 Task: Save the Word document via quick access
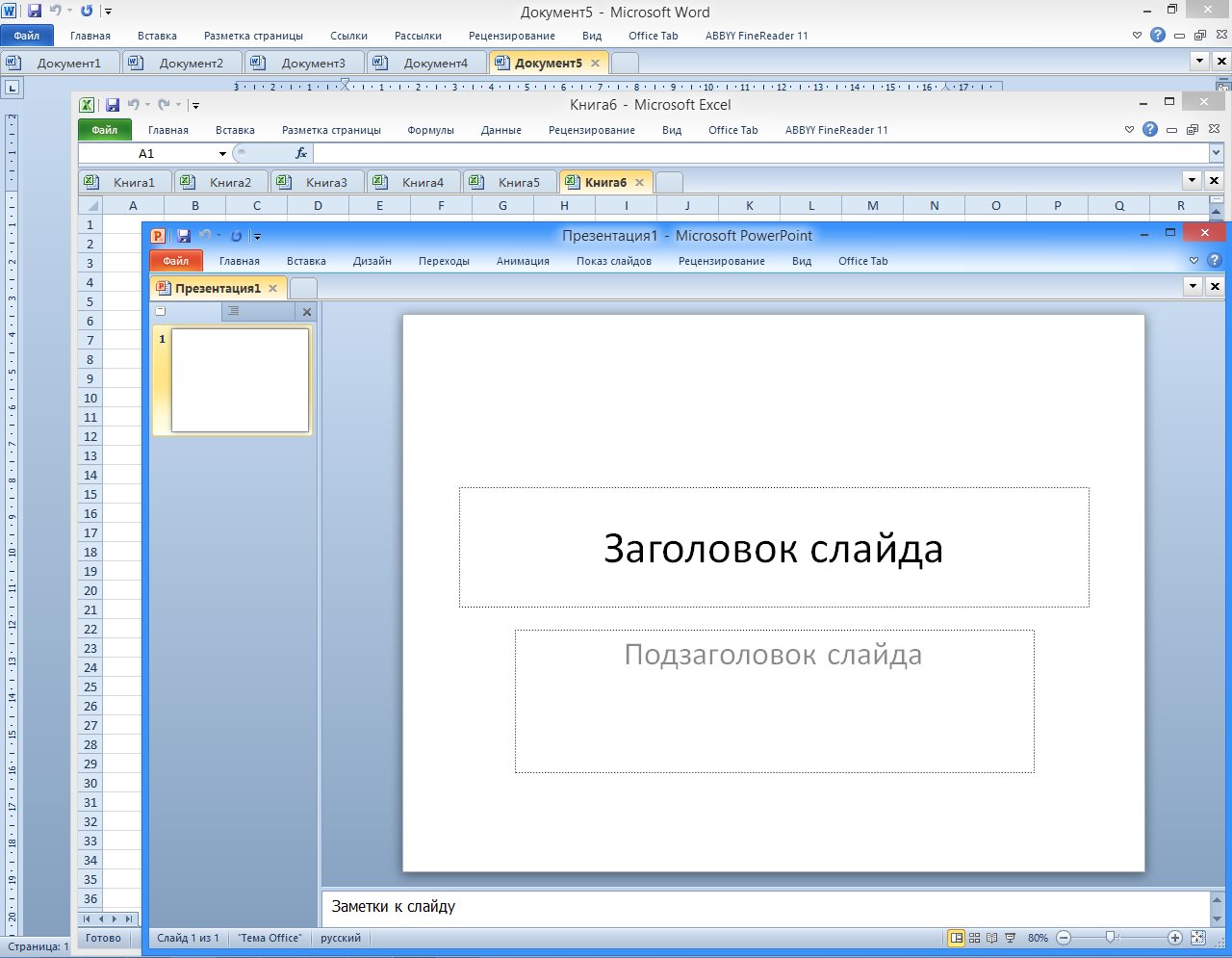click(x=35, y=11)
